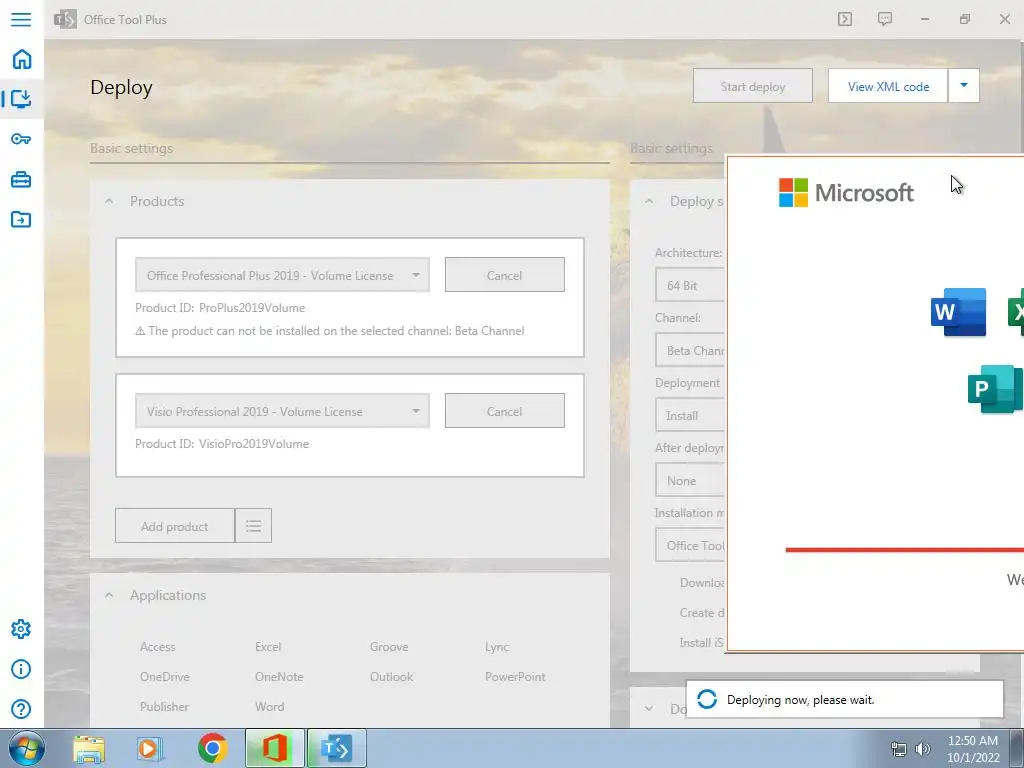Click the Microsoft logo in installer window
Screen dimensions: 1024x768
pos(846,193)
